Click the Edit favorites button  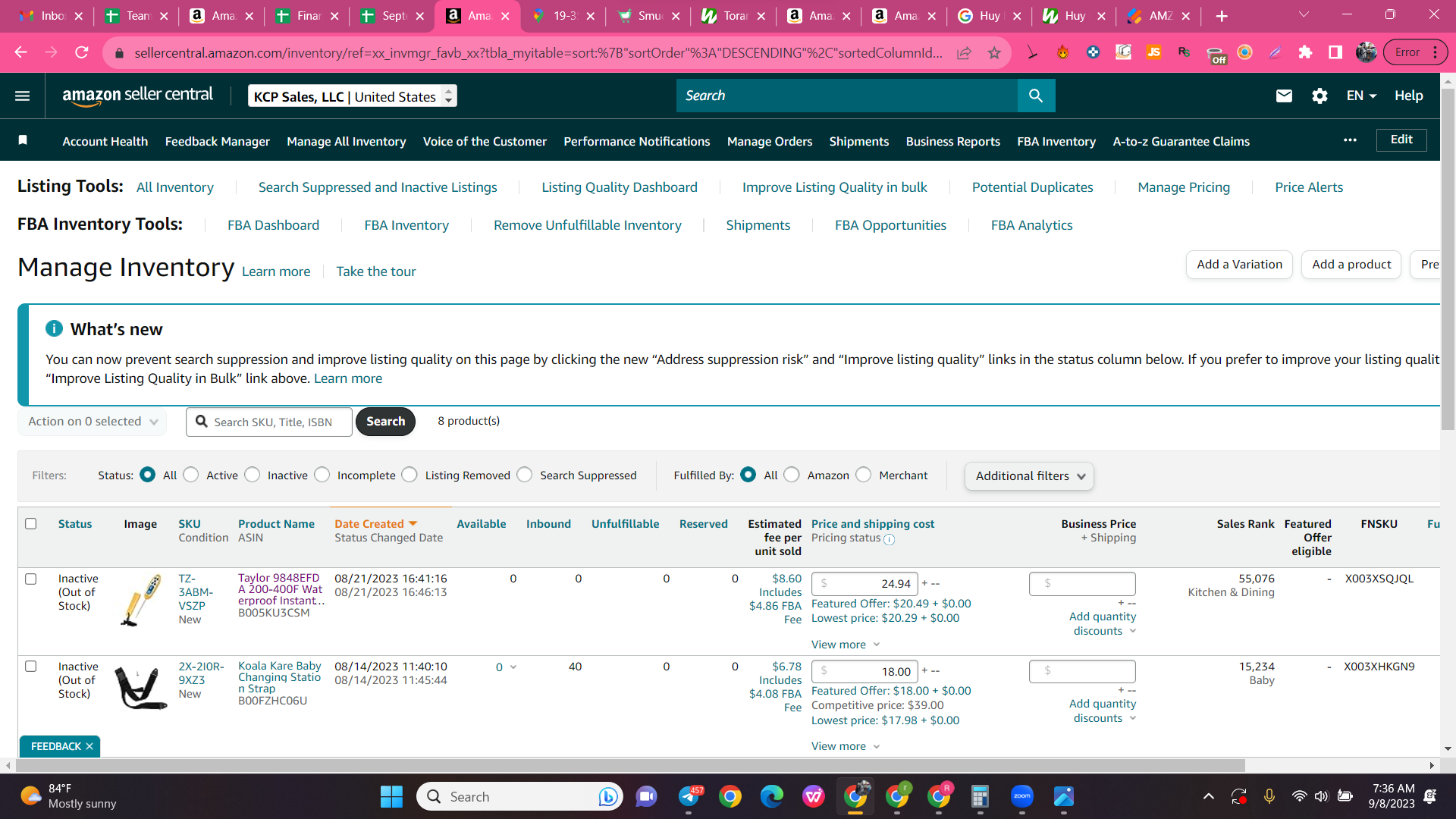click(x=1401, y=140)
